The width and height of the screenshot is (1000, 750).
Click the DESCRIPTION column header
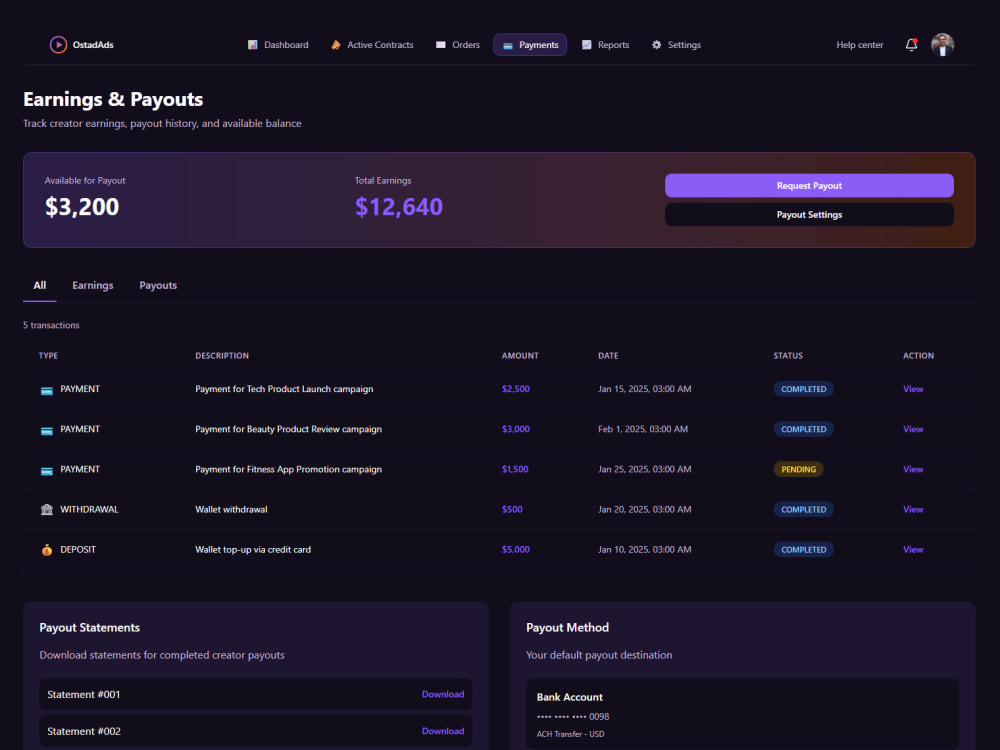click(x=222, y=356)
